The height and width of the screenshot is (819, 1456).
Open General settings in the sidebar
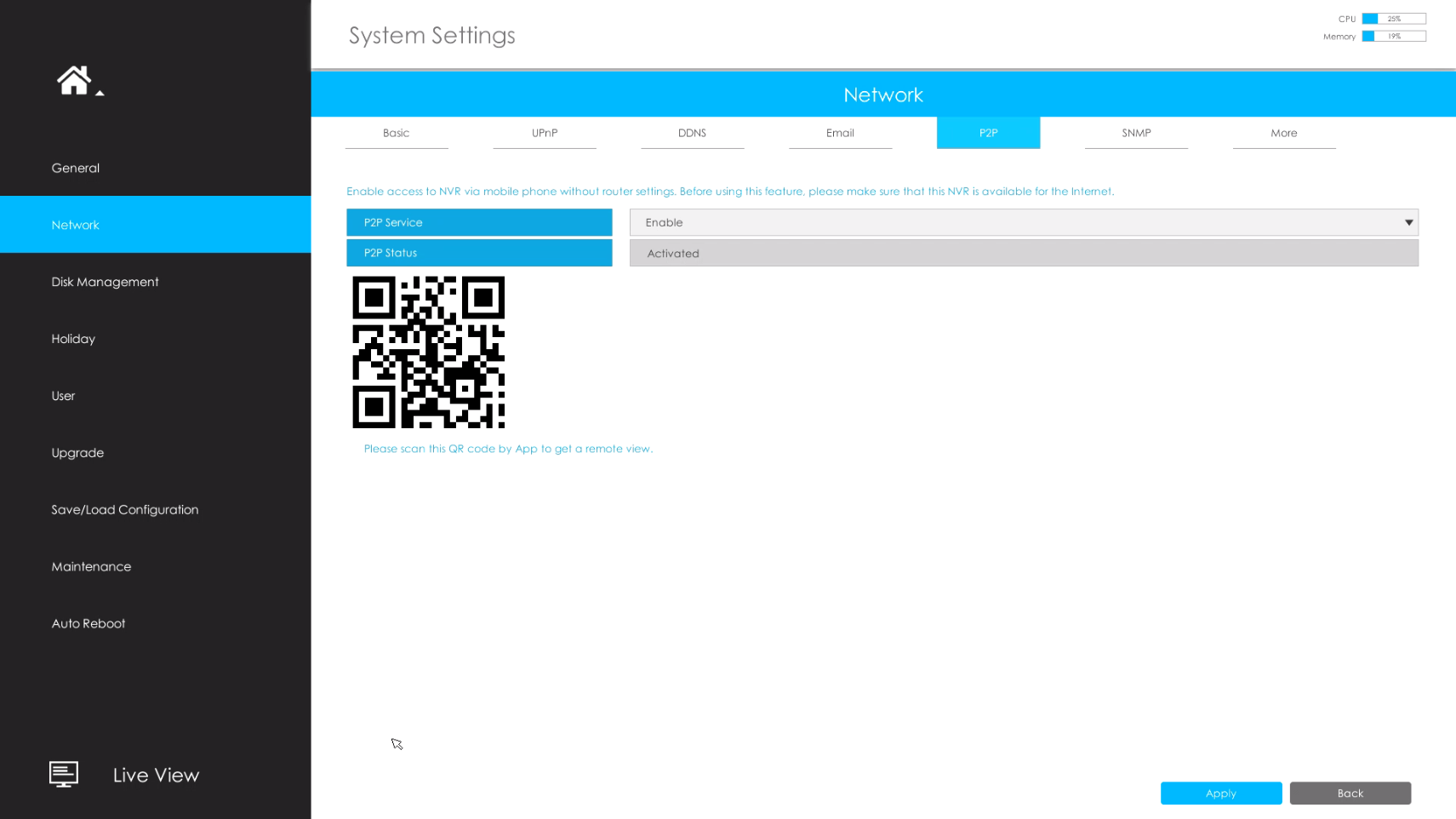155,168
